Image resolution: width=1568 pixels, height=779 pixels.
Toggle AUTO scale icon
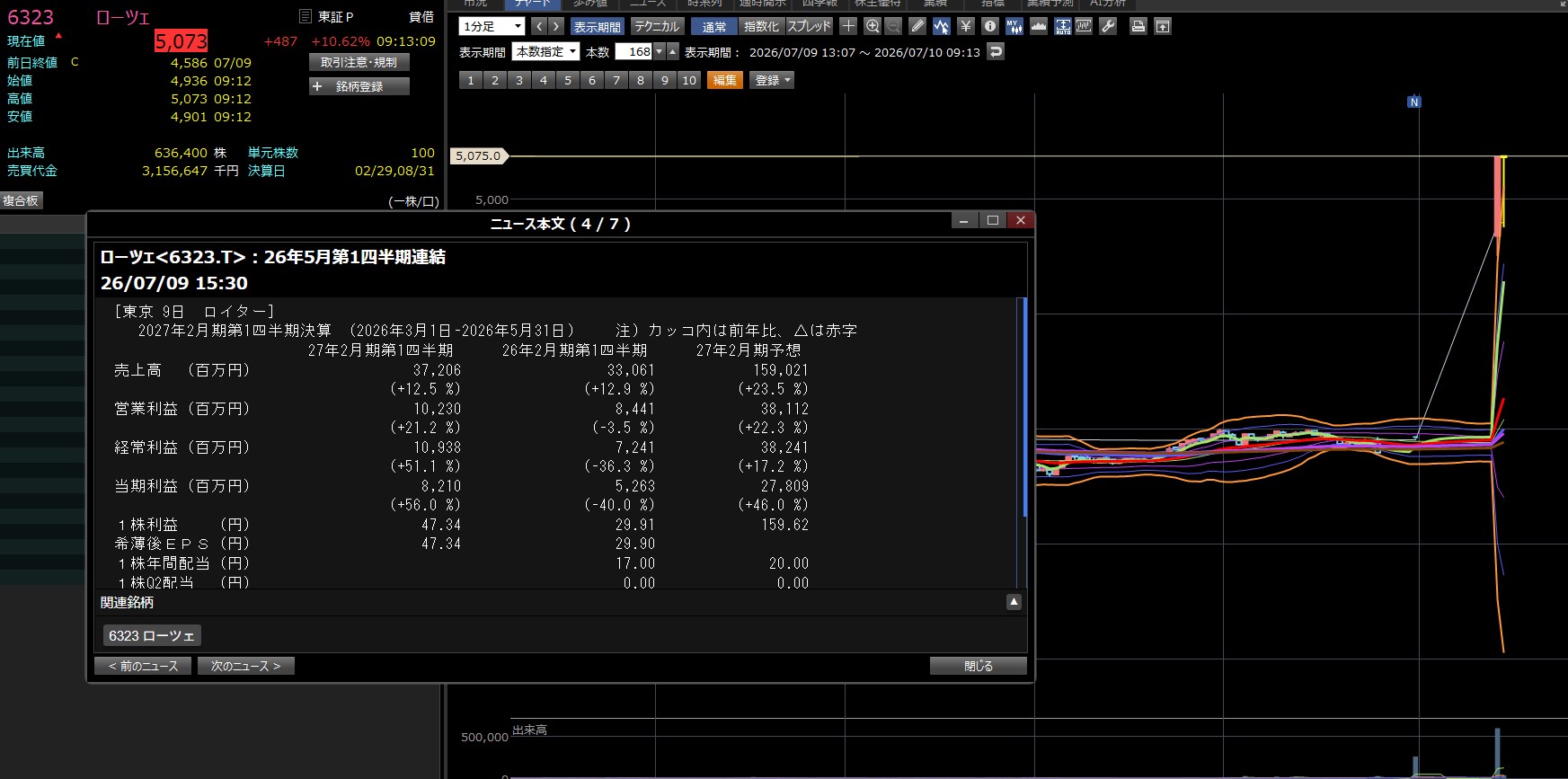click(x=1063, y=26)
